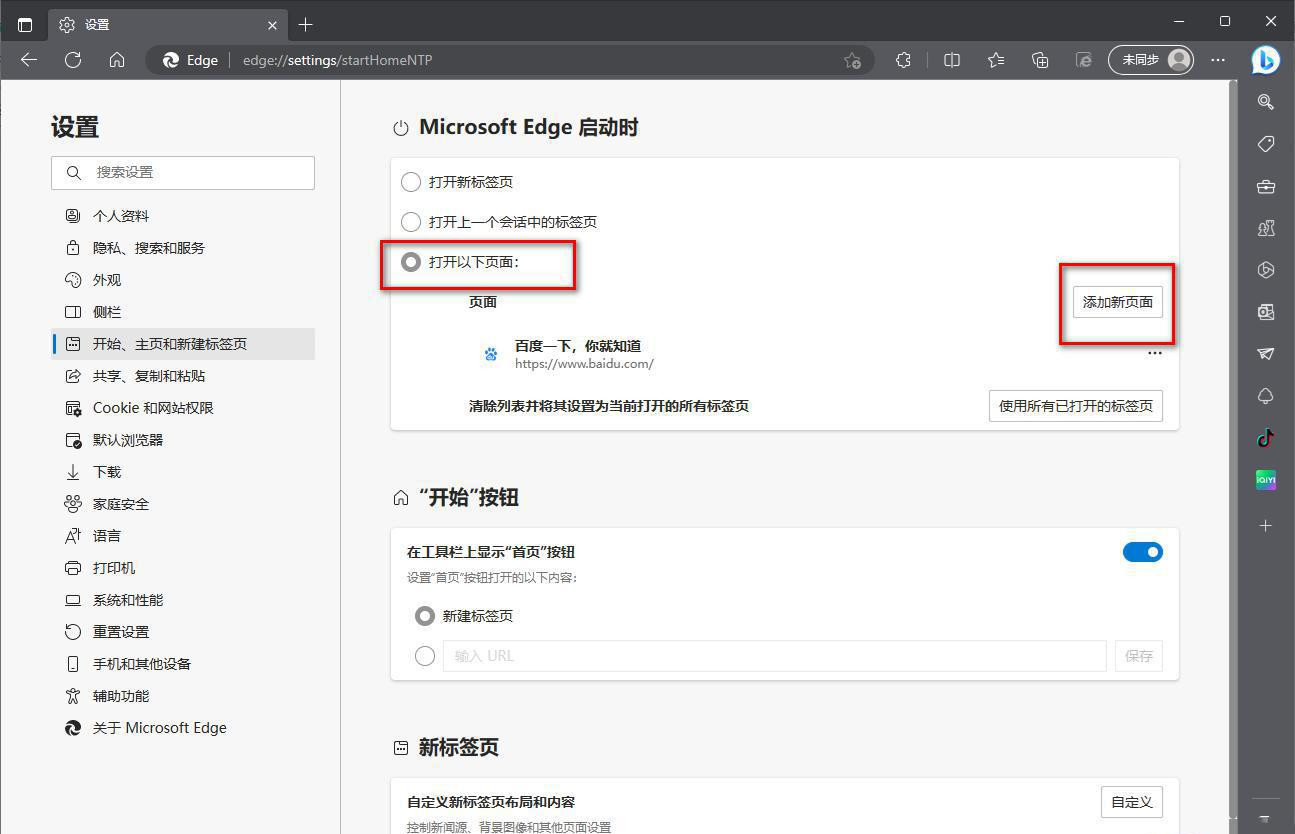The width and height of the screenshot is (1295, 834).
Task: Open the more options menu for the Baidu page
Action: point(1154,353)
